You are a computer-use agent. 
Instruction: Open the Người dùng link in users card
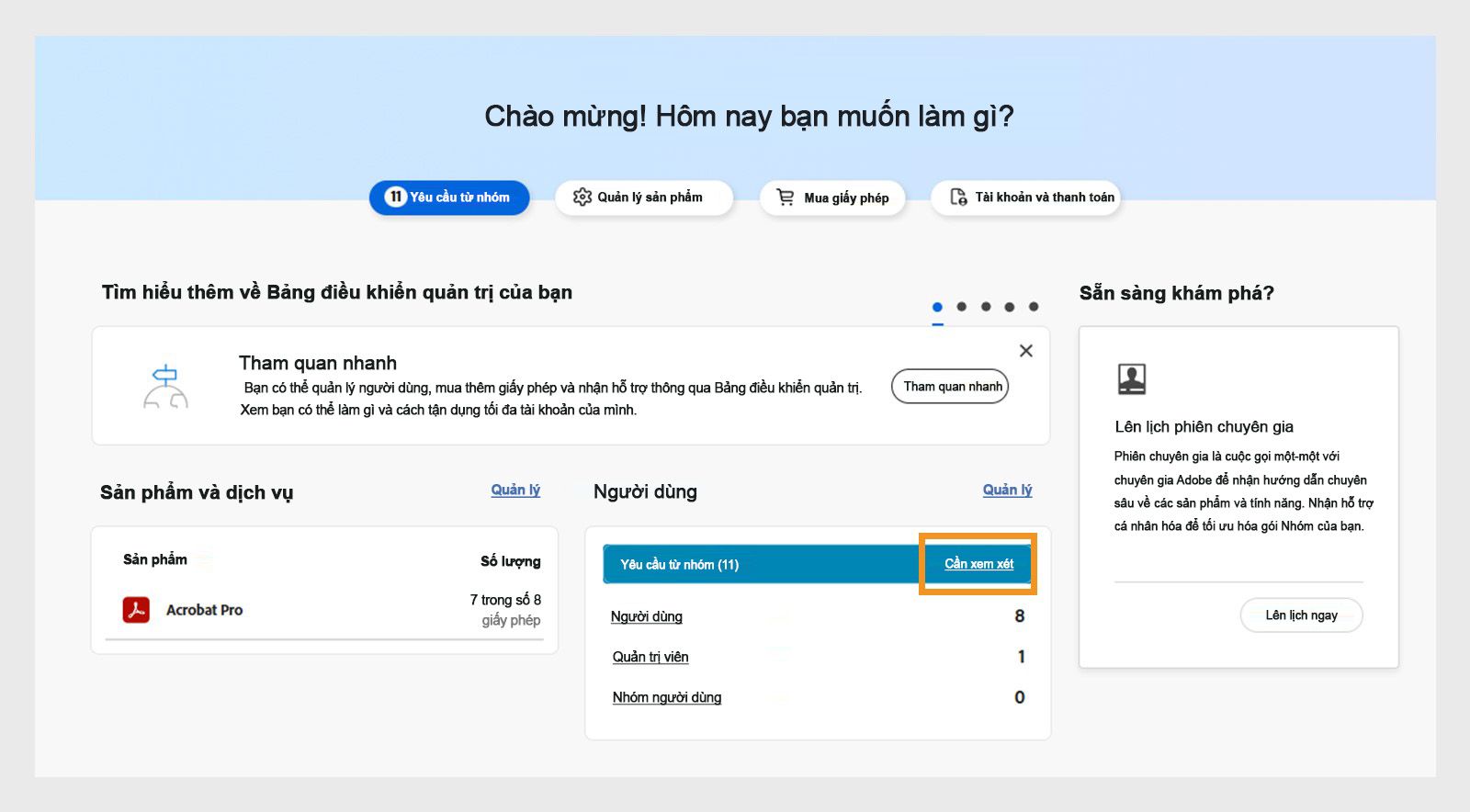[x=646, y=616]
